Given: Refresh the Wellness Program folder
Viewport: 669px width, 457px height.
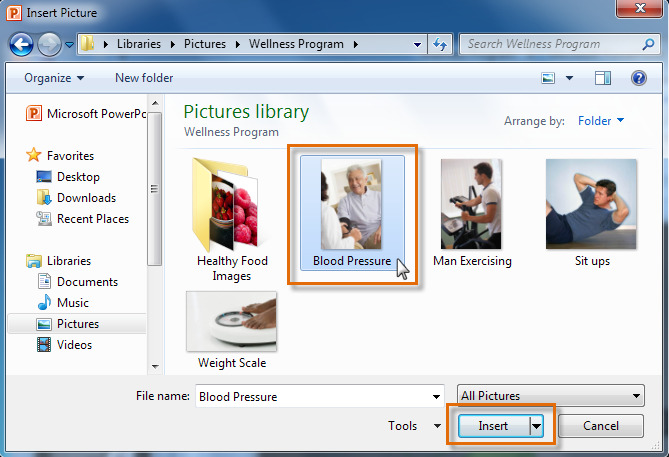Looking at the screenshot, I should (440, 44).
